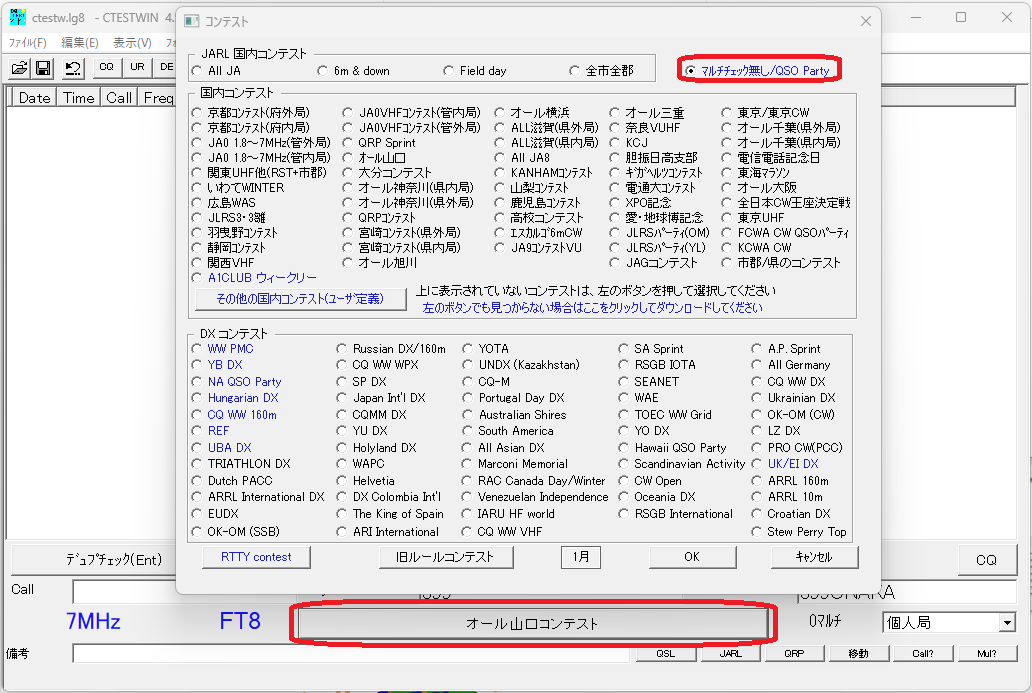Click the キャンセル button
This screenshot has width=1032, height=693.
[814, 557]
